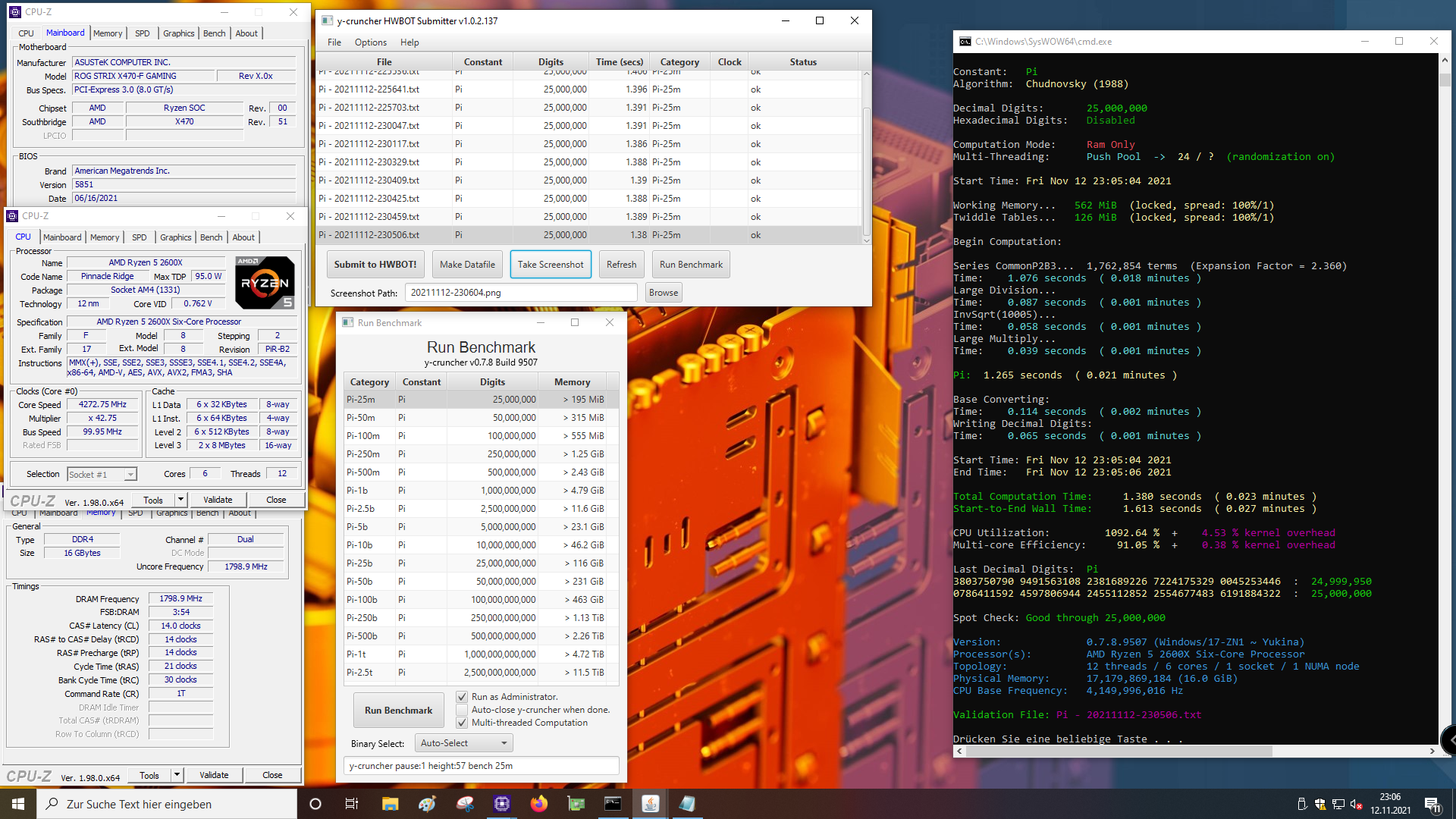Open Options menu in HWBOT Submitter
Image resolution: width=1456 pixels, height=819 pixels.
click(371, 42)
